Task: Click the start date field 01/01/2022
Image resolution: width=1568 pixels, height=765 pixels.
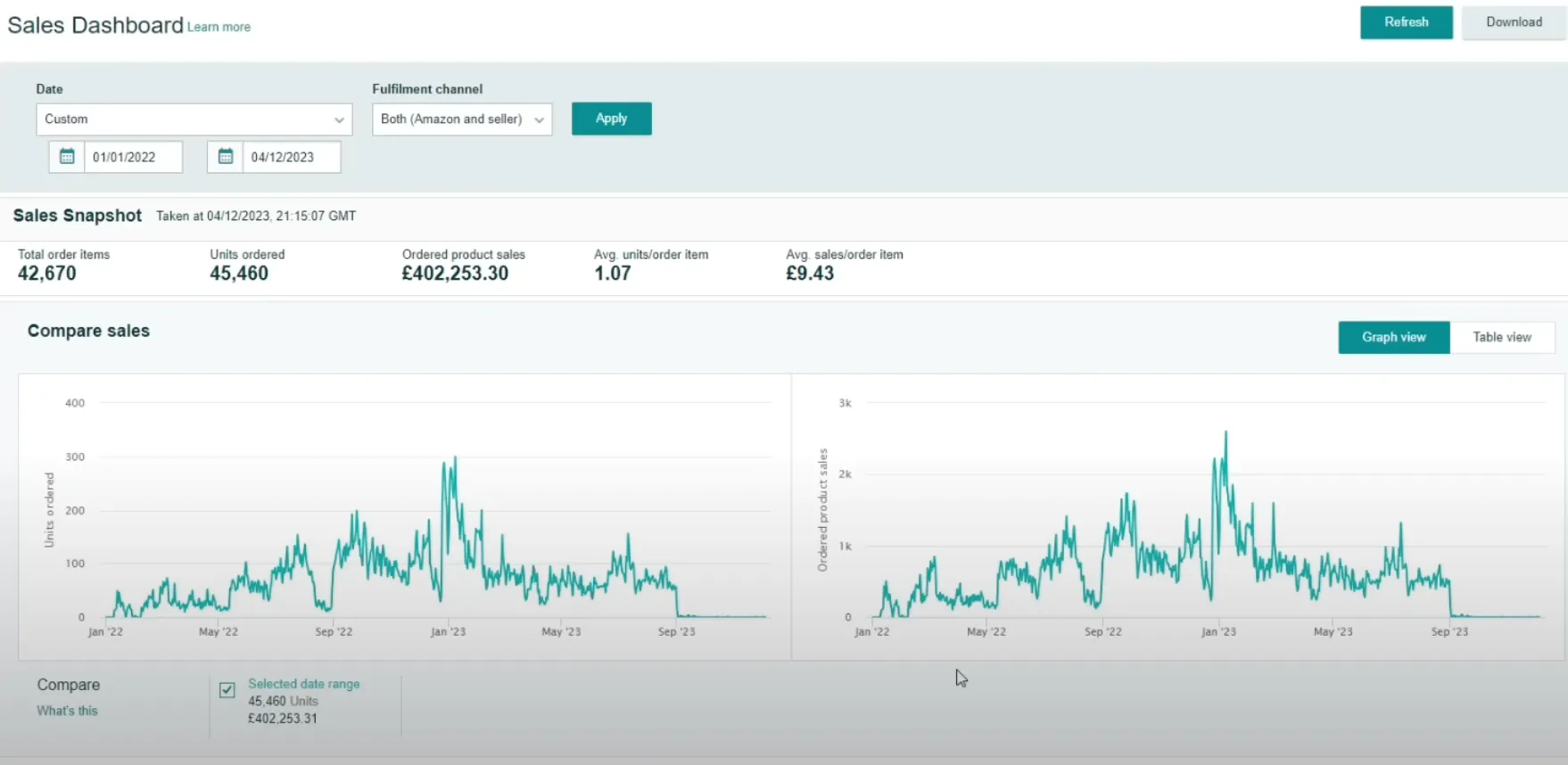Action: 134,157
